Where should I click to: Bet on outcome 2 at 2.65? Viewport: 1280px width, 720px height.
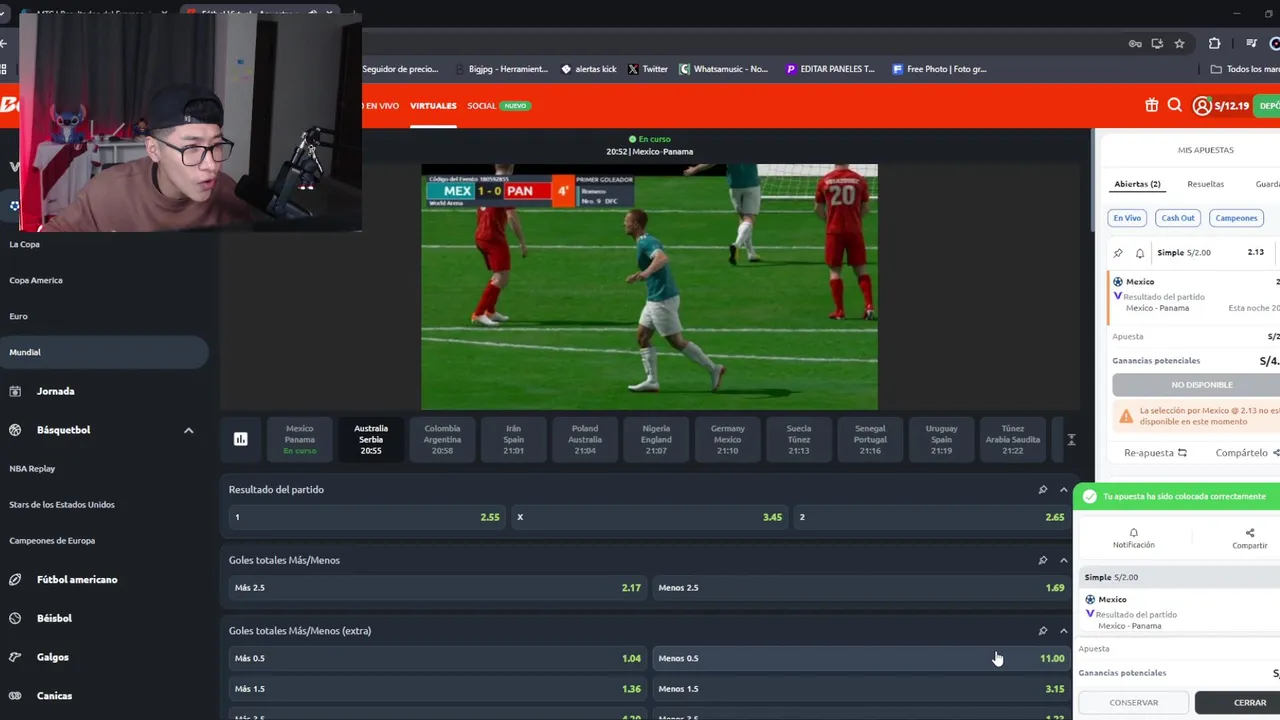[932, 517]
